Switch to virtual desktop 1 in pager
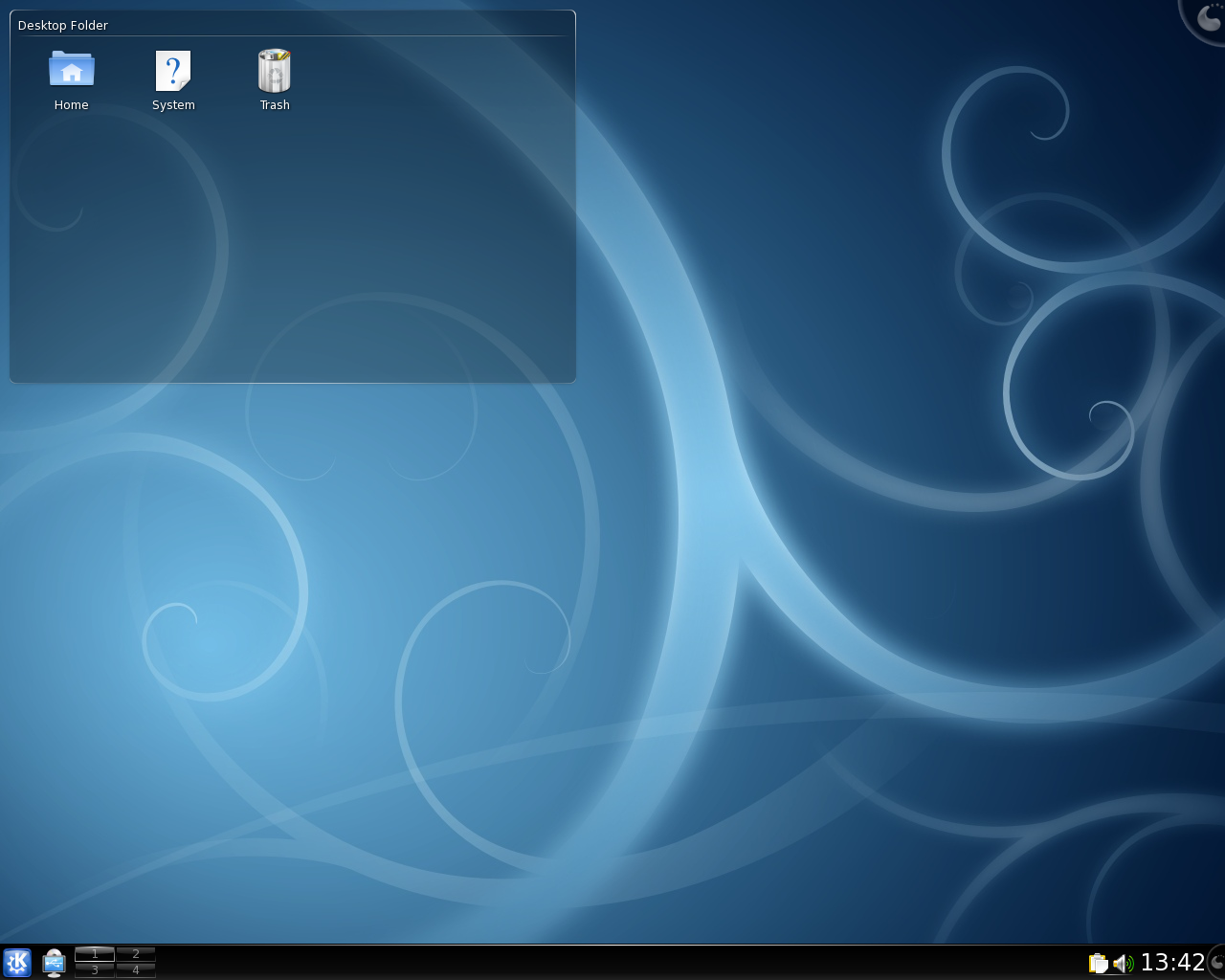This screenshot has height=980, width=1225. pyautogui.click(x=95, y=953)
